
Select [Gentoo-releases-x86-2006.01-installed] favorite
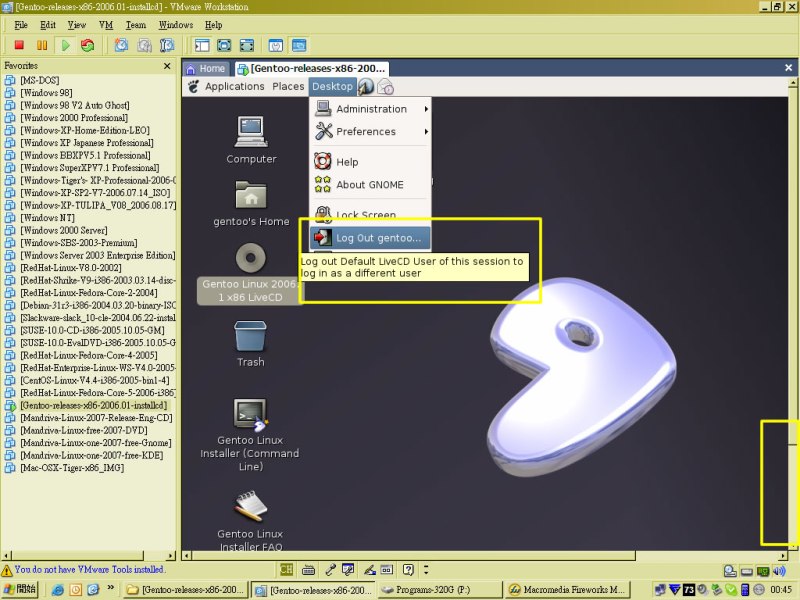93,405
